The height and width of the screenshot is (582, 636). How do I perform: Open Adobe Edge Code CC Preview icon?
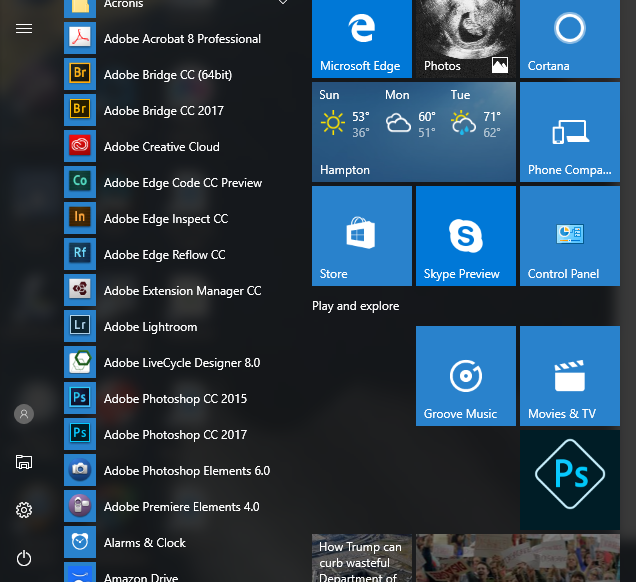(80, 182)
